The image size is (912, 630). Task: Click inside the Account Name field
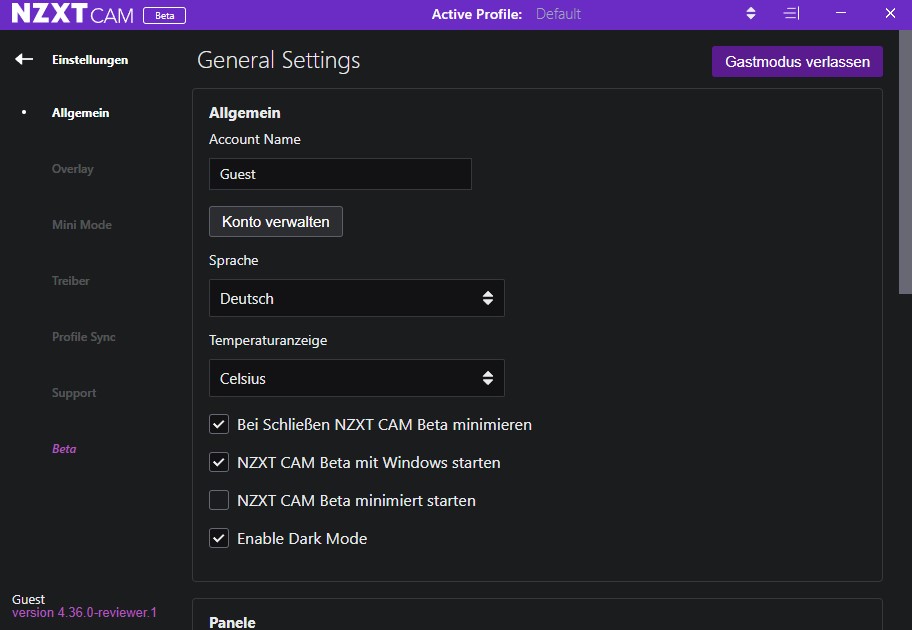(340, 174)
